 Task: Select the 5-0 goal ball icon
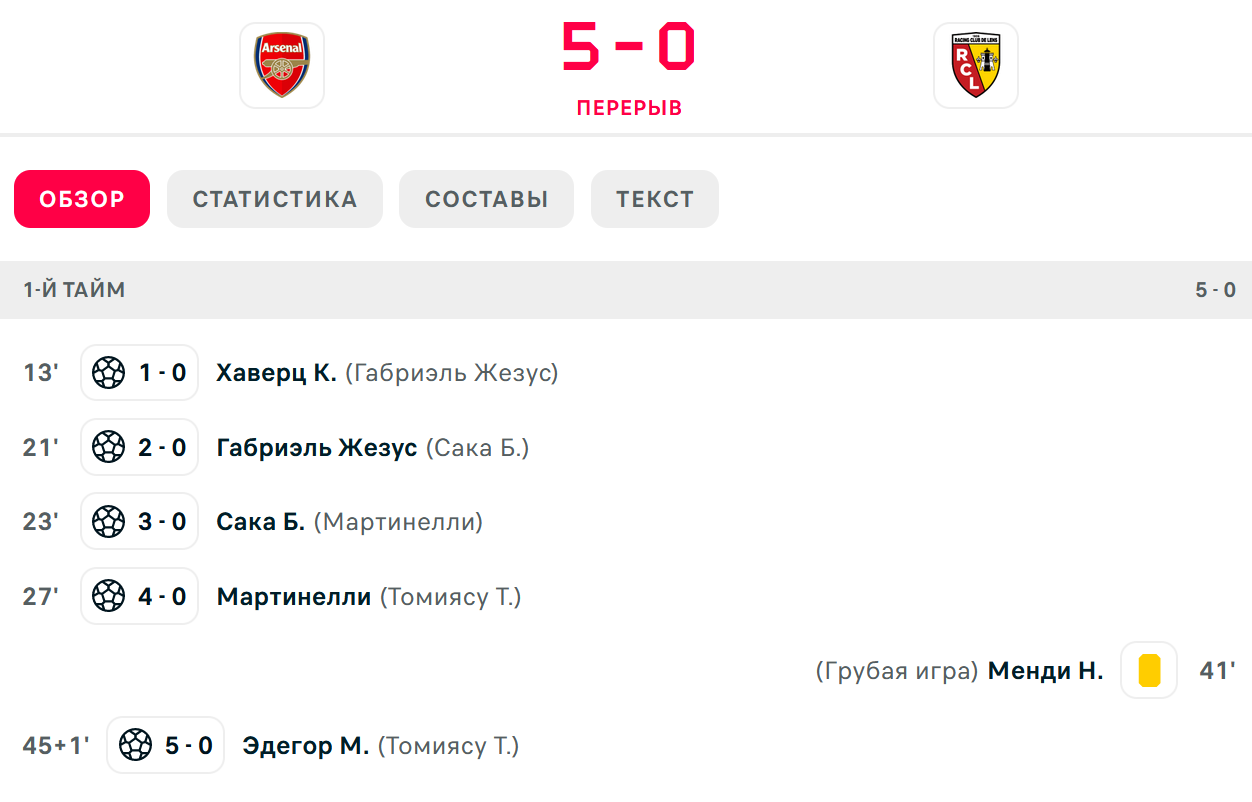[x=135, y=745]
